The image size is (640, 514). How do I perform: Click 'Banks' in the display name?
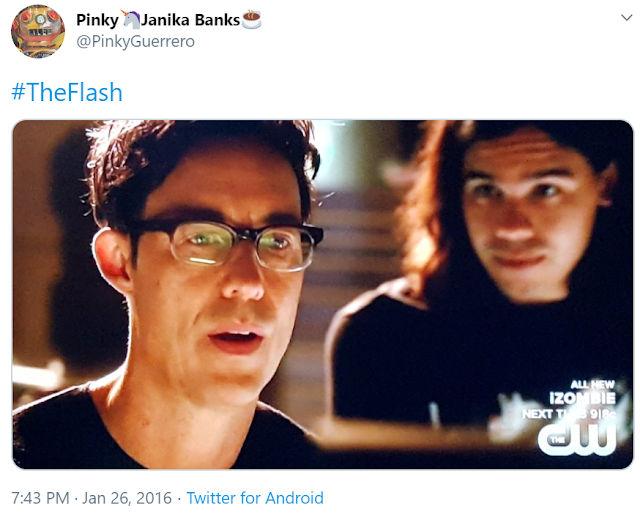tap(217, 20)
